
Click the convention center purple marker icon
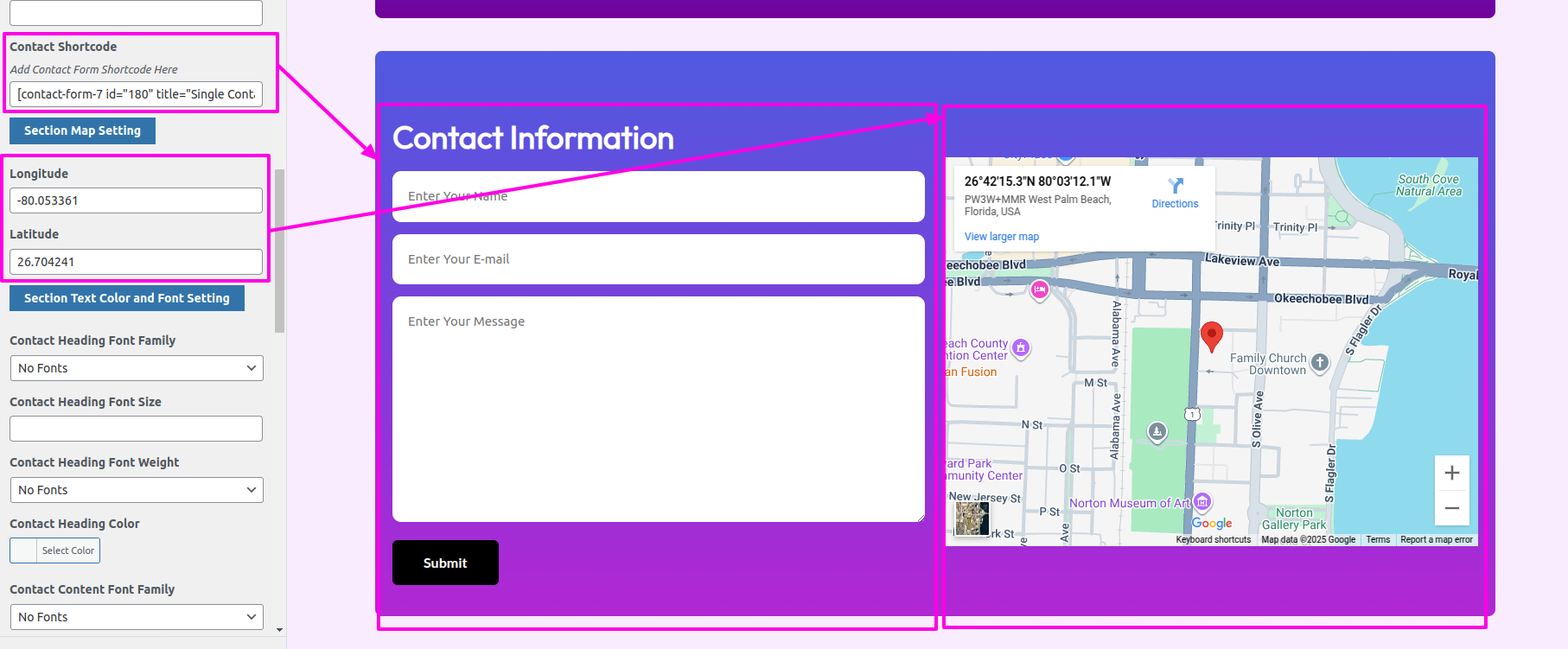coord(1021,348)
